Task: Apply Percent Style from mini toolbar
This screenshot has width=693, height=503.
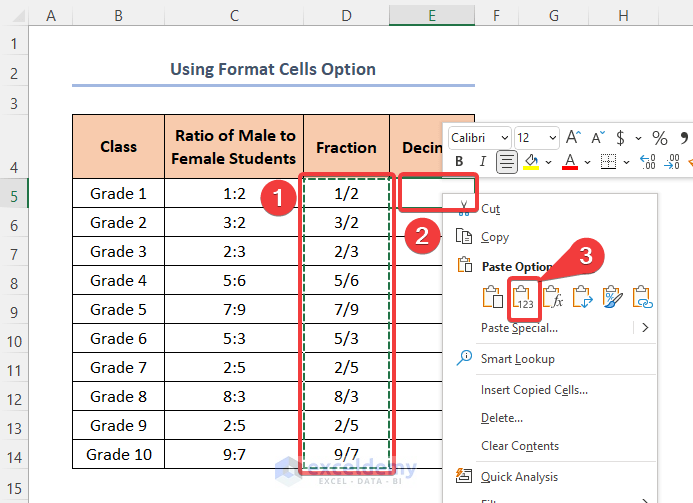Action: (x=660, y=137)
